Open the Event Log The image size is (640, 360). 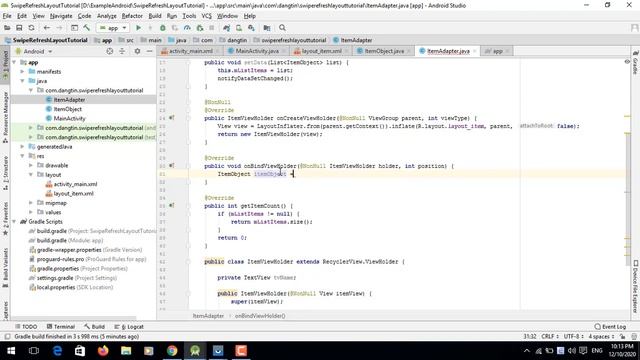pos(610,327)
